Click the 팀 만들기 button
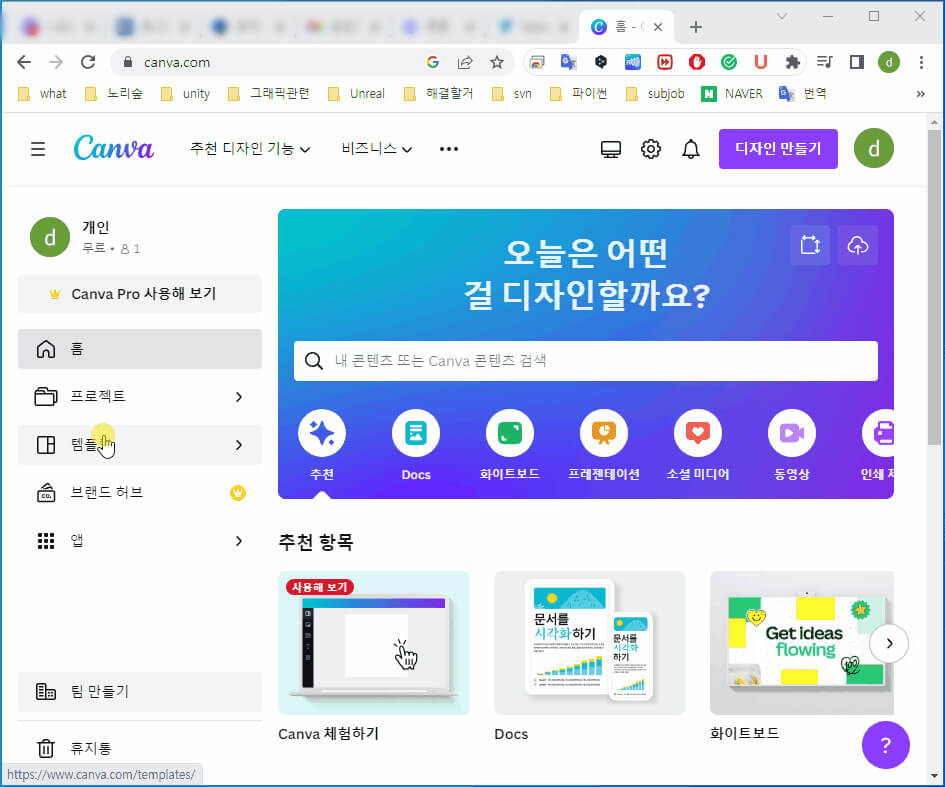 pyautogui.click(x=140, y=692)
